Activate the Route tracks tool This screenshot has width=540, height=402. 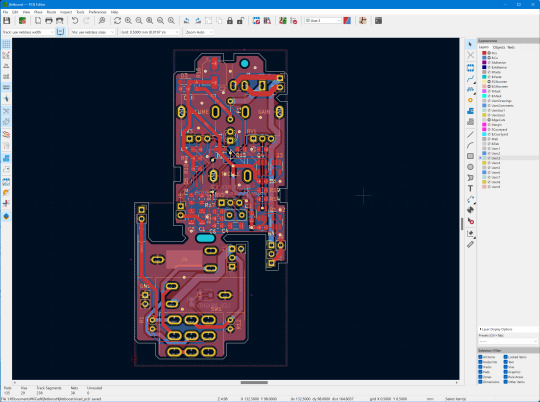click(x=470, y=79)
